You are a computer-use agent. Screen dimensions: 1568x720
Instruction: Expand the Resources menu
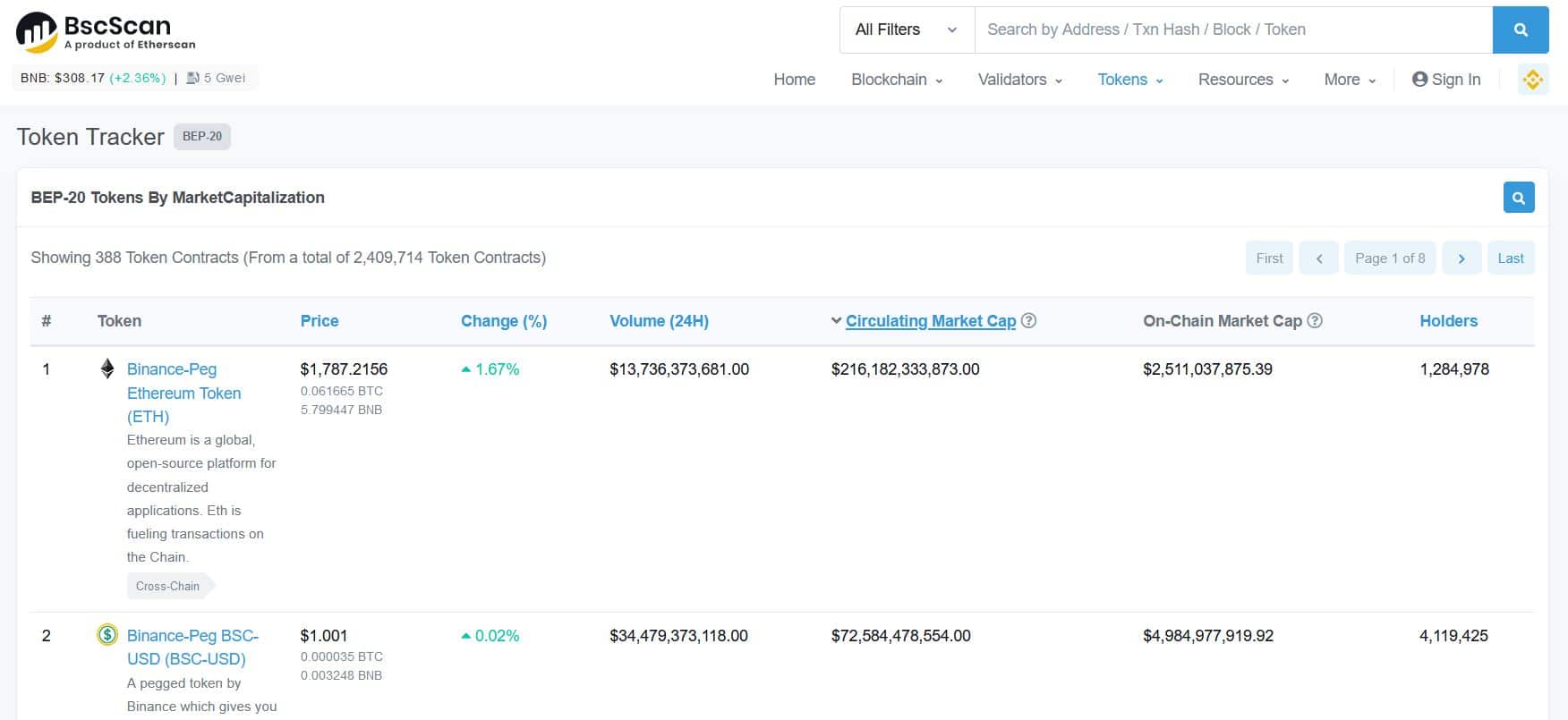(1243, 80)
